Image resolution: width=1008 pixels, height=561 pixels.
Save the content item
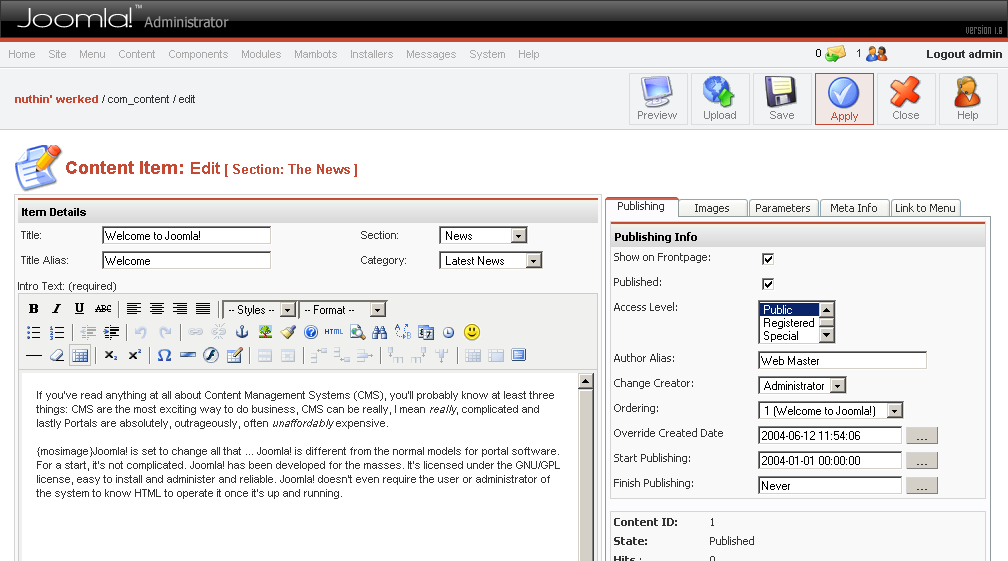(x=782, y=99)
